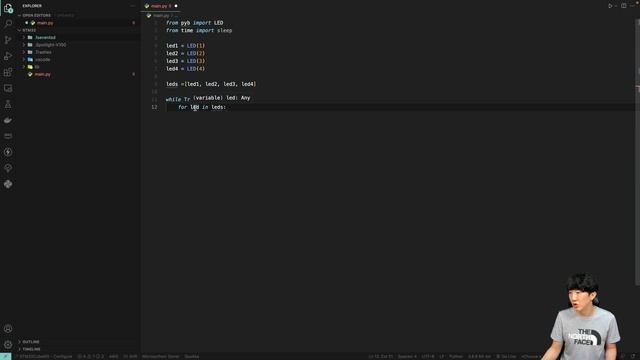Open the Search view in activity bar
Viewport: 640px width, 360px height.
tap(8, 23)
